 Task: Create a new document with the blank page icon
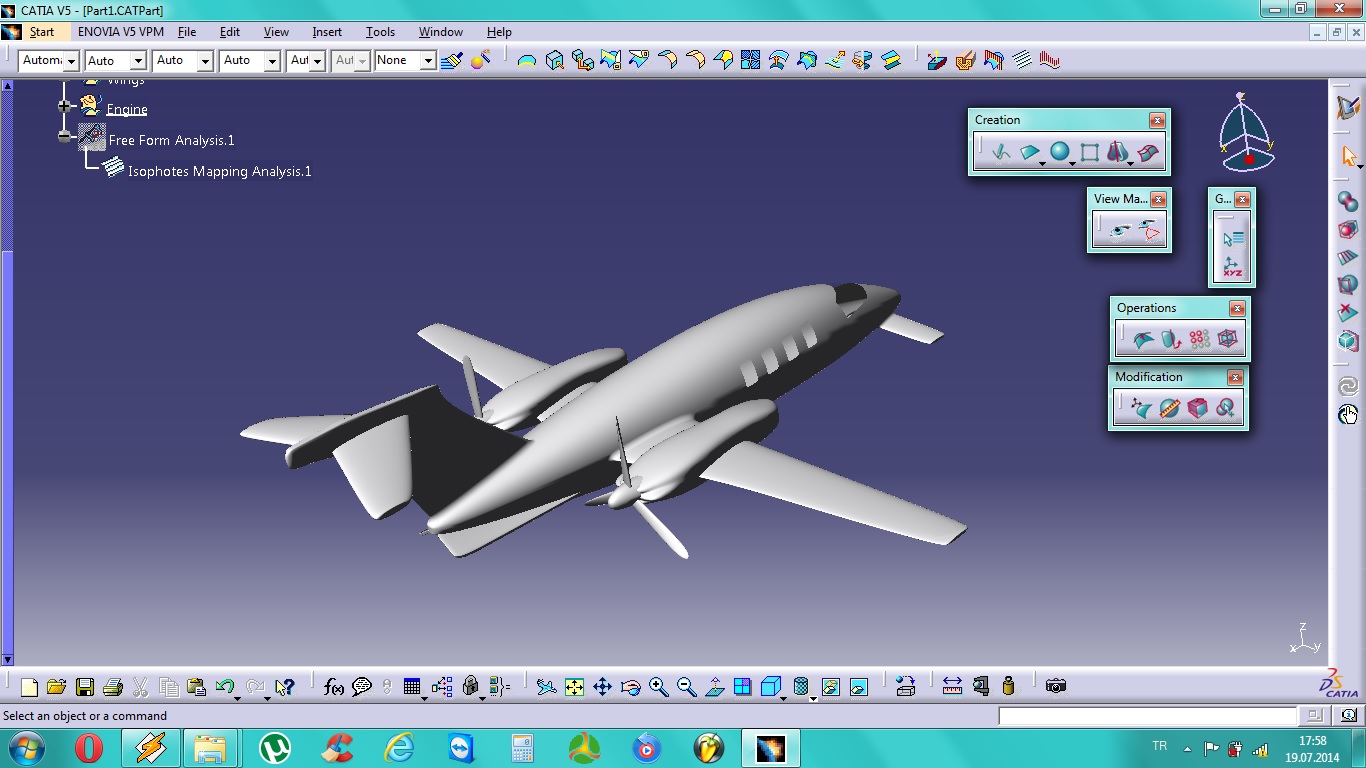pos(29,687)
